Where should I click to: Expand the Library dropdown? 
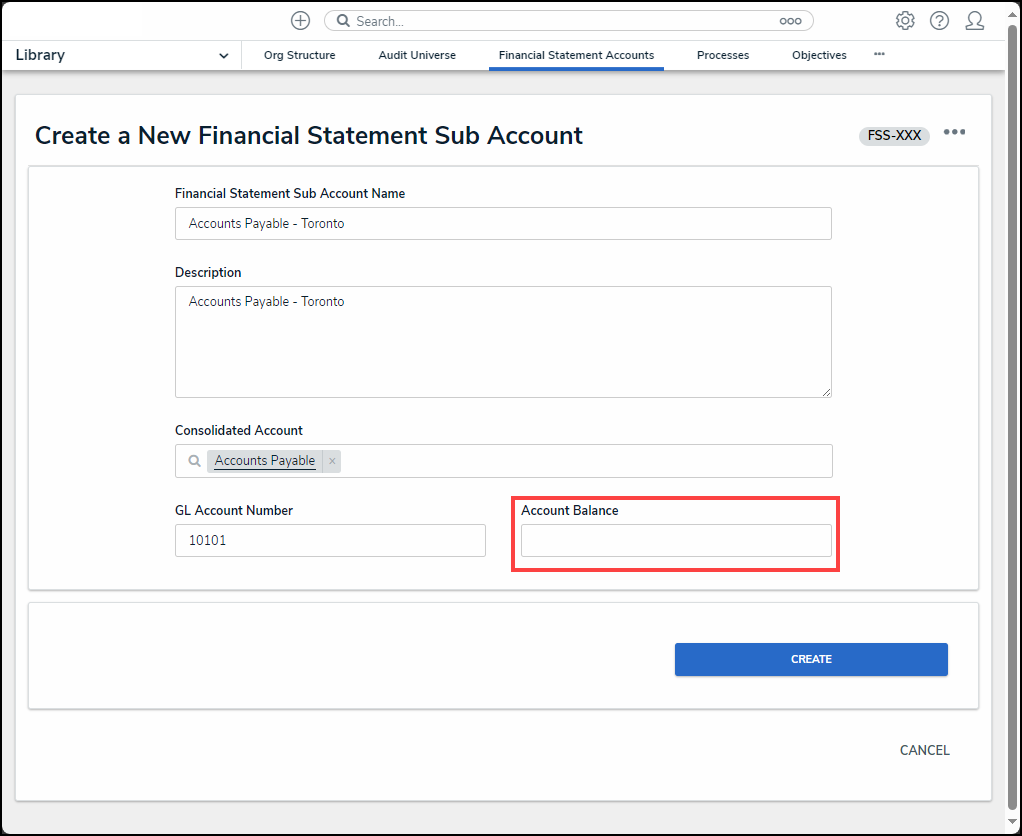(223, 56)
